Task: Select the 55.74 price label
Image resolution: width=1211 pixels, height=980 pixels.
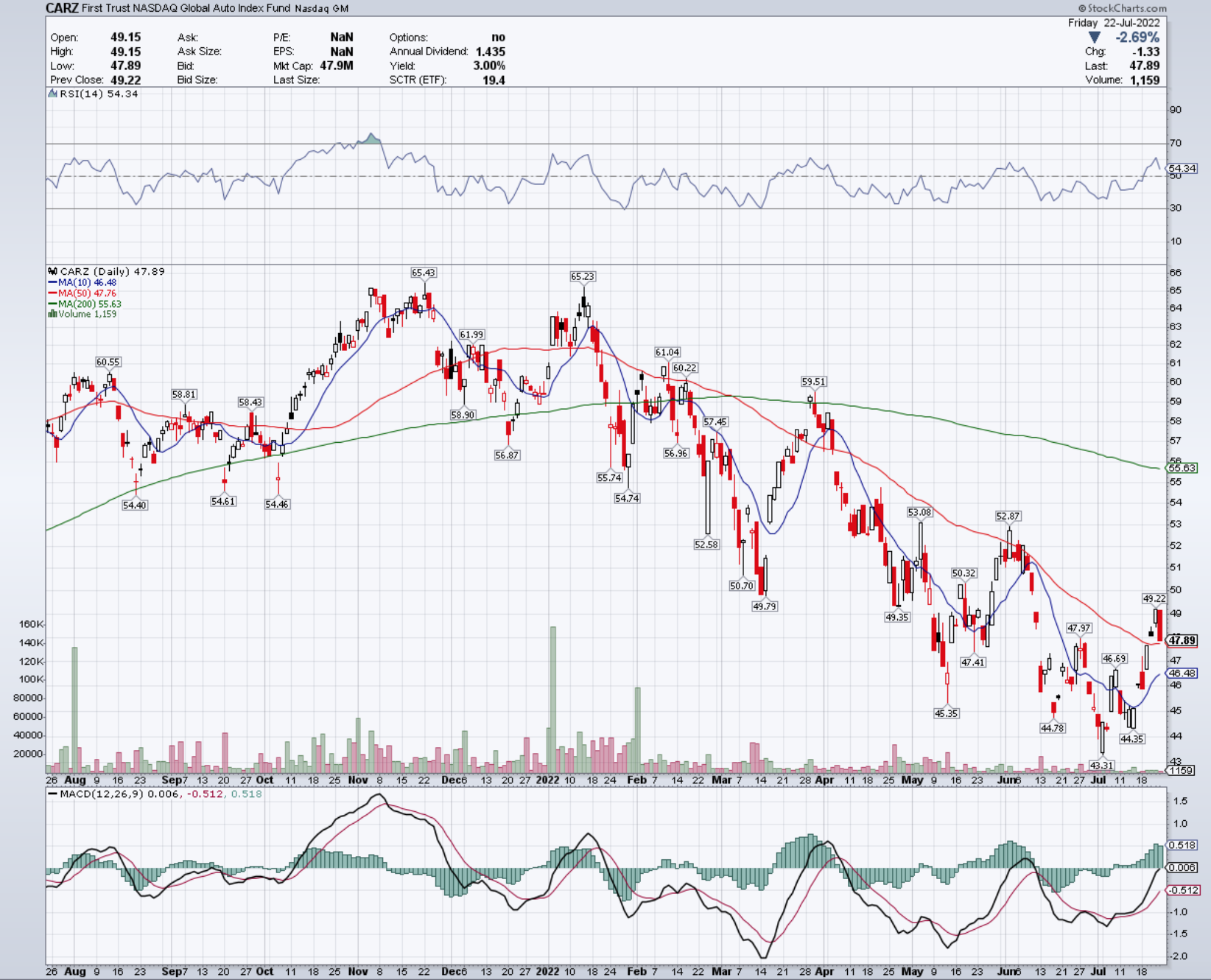Action: pyautogui.click(x=609, y=477)
